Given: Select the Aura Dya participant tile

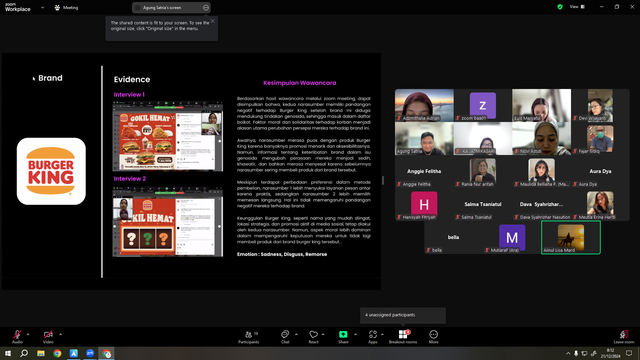Looking at the screenshot, I should [600, 171].
